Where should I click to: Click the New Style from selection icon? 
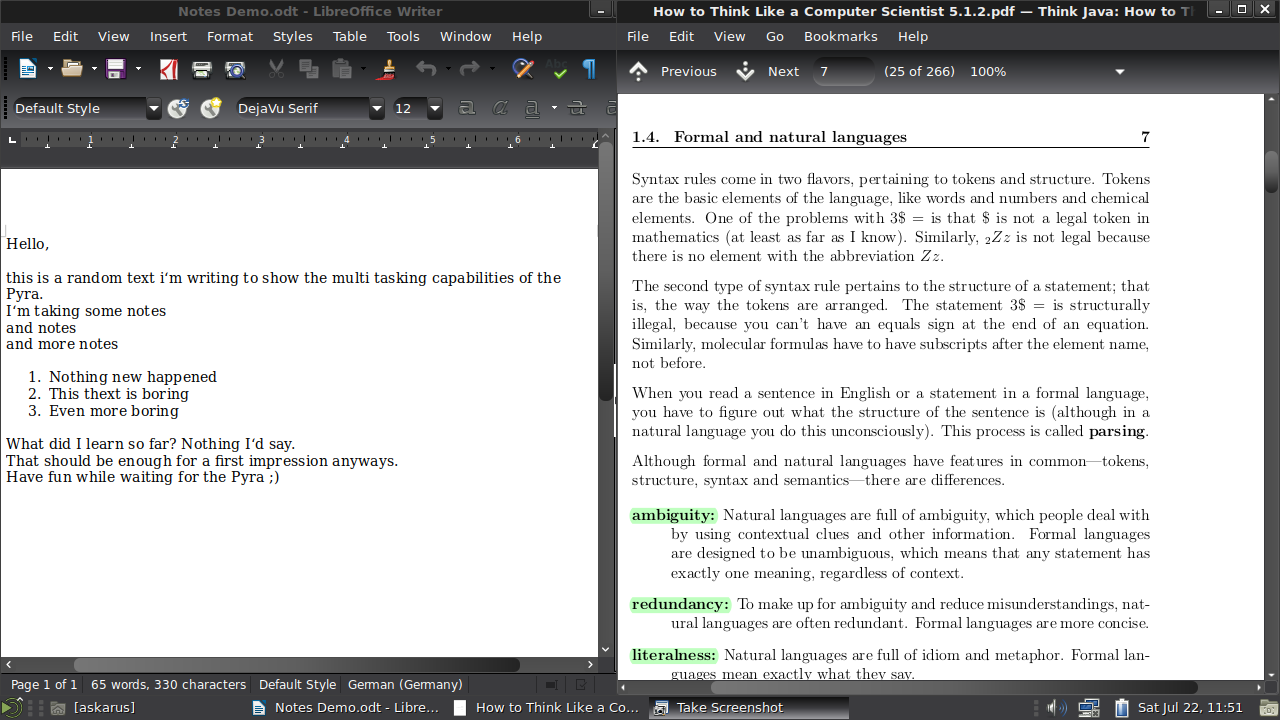tap(210, 108)
